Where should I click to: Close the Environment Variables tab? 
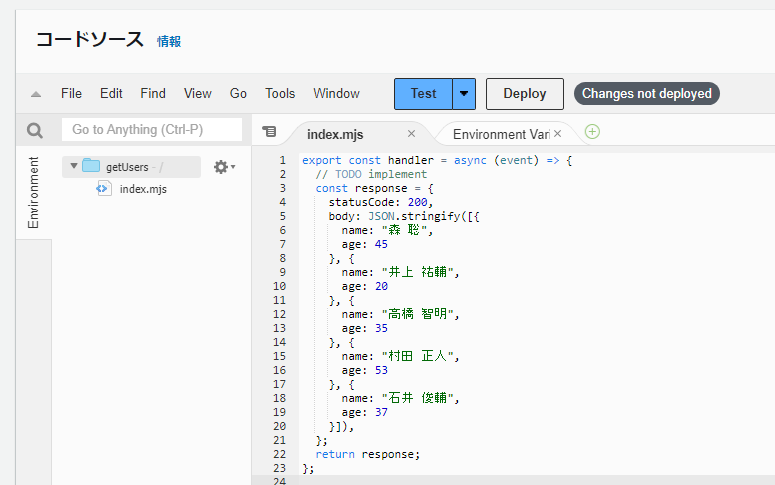pyautogui.click(x=558, y=133)
